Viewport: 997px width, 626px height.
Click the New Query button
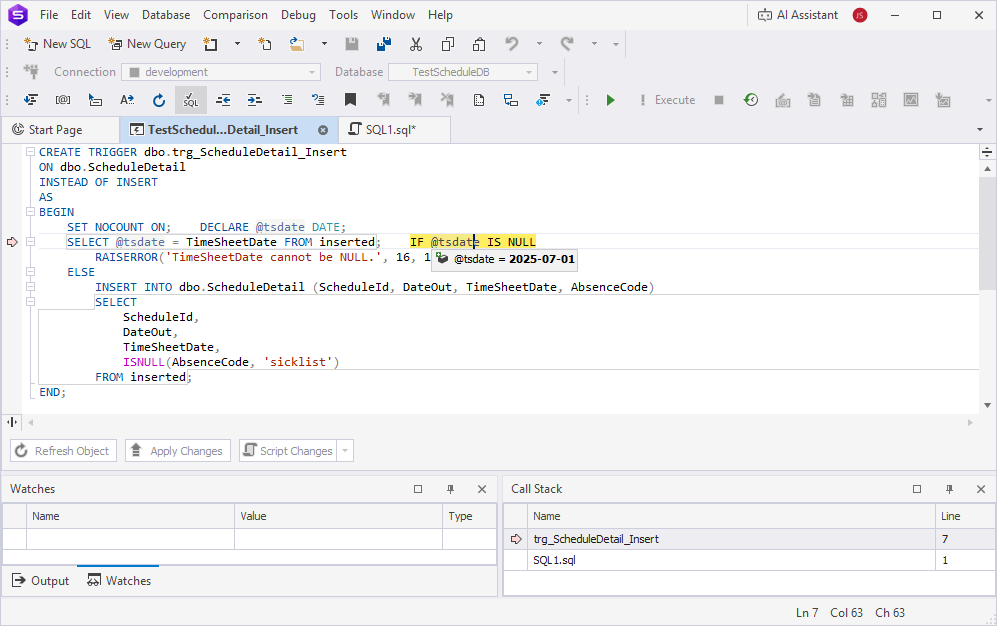tap(146, 44)
